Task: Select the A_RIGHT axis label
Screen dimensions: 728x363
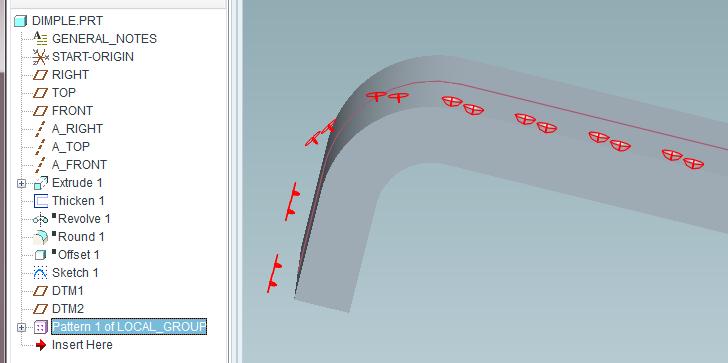Action: click(x=78, y=129)
